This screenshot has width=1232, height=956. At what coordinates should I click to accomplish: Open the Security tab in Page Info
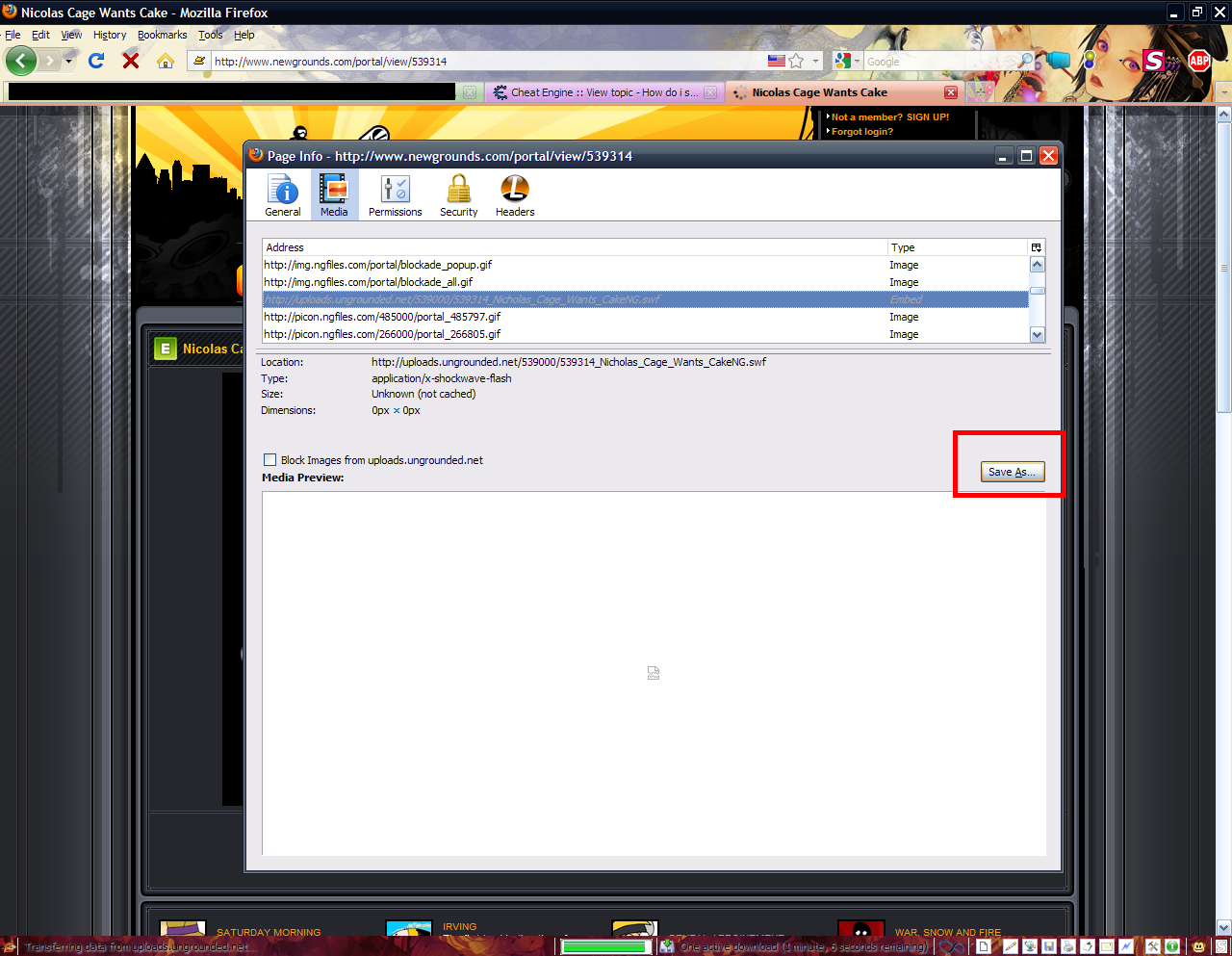pyautogui.click(x=459, y=195)
